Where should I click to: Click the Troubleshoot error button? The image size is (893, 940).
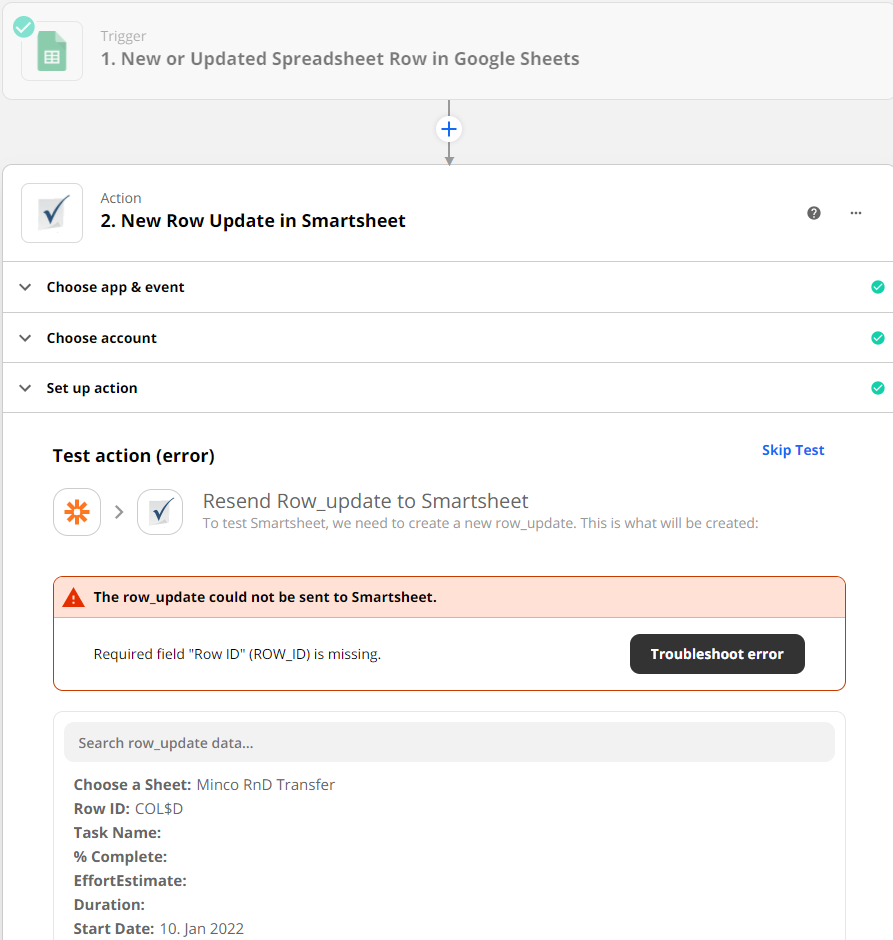point(717,654)
